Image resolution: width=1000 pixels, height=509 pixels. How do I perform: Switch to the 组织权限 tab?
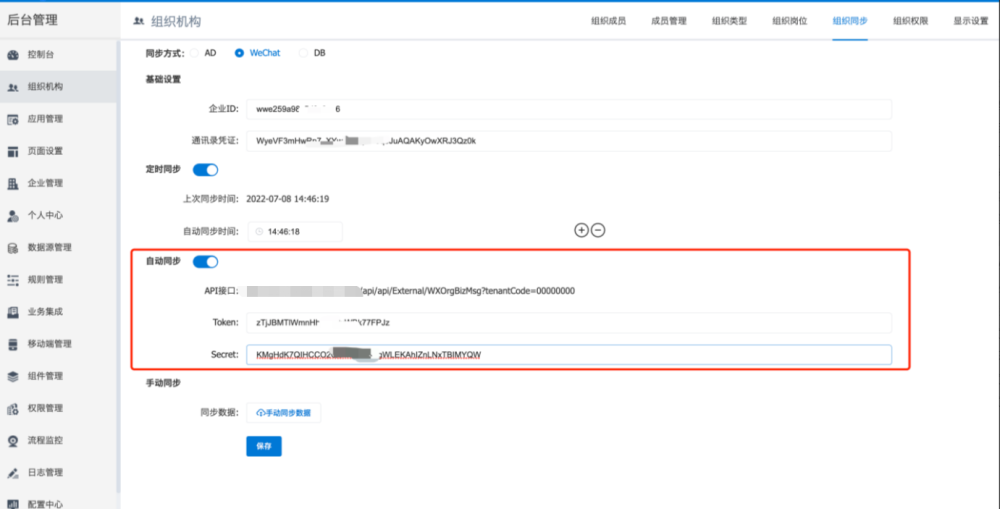pyautogui.click(x=910, y=20)
